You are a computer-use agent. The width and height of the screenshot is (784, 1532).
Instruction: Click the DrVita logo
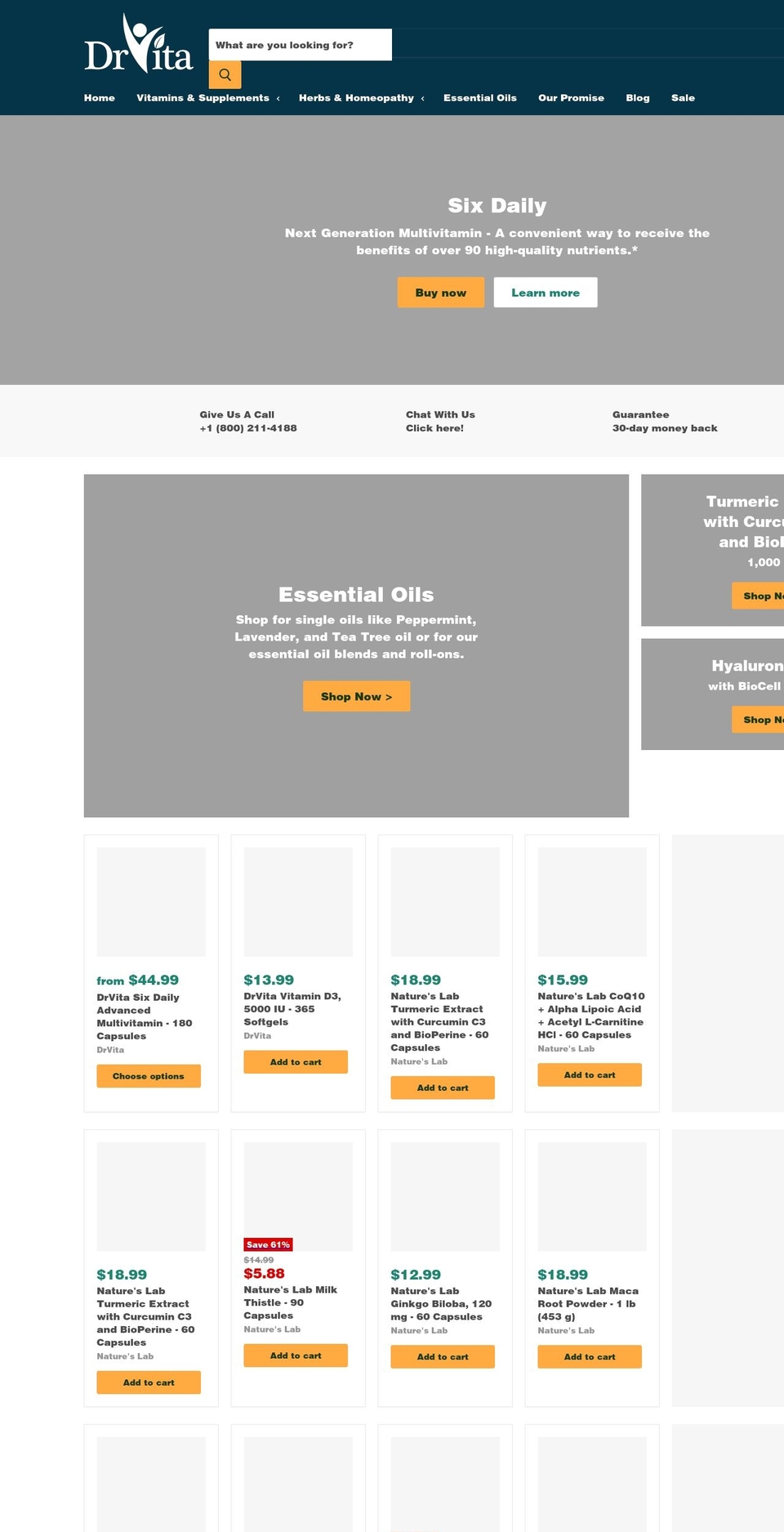coord(139,43)
